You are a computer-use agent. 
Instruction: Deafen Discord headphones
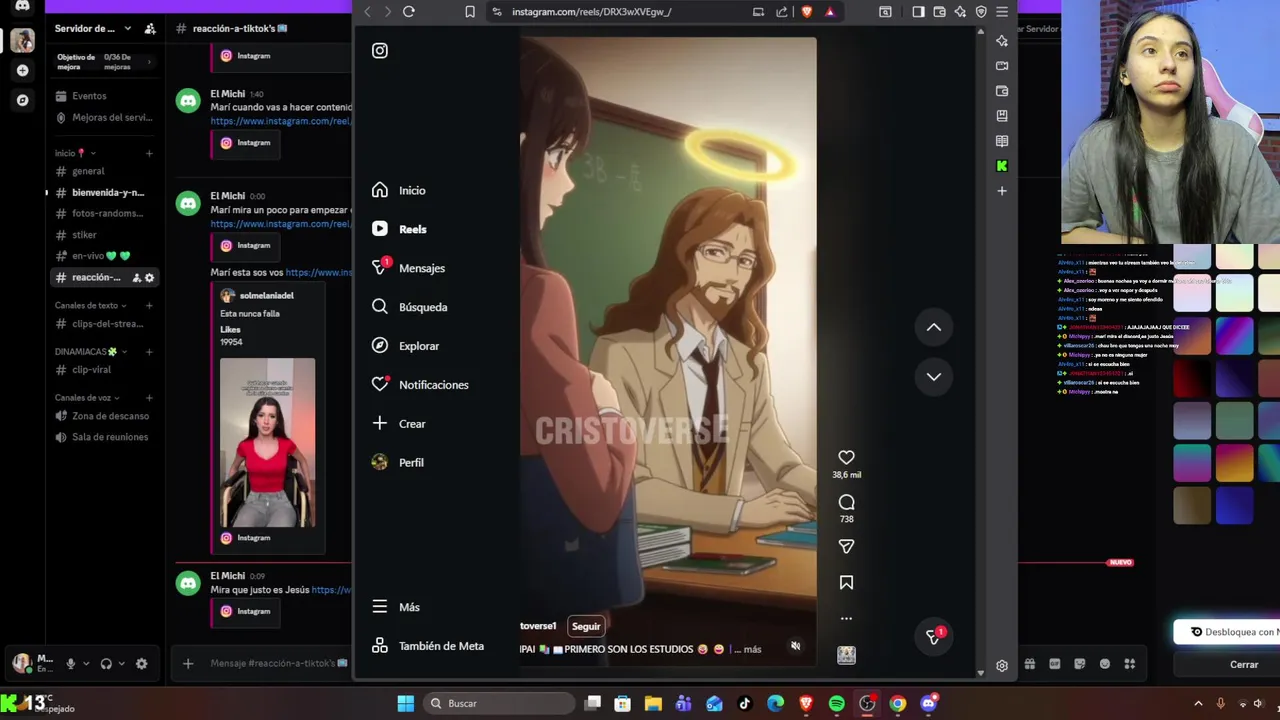[106, 664]
